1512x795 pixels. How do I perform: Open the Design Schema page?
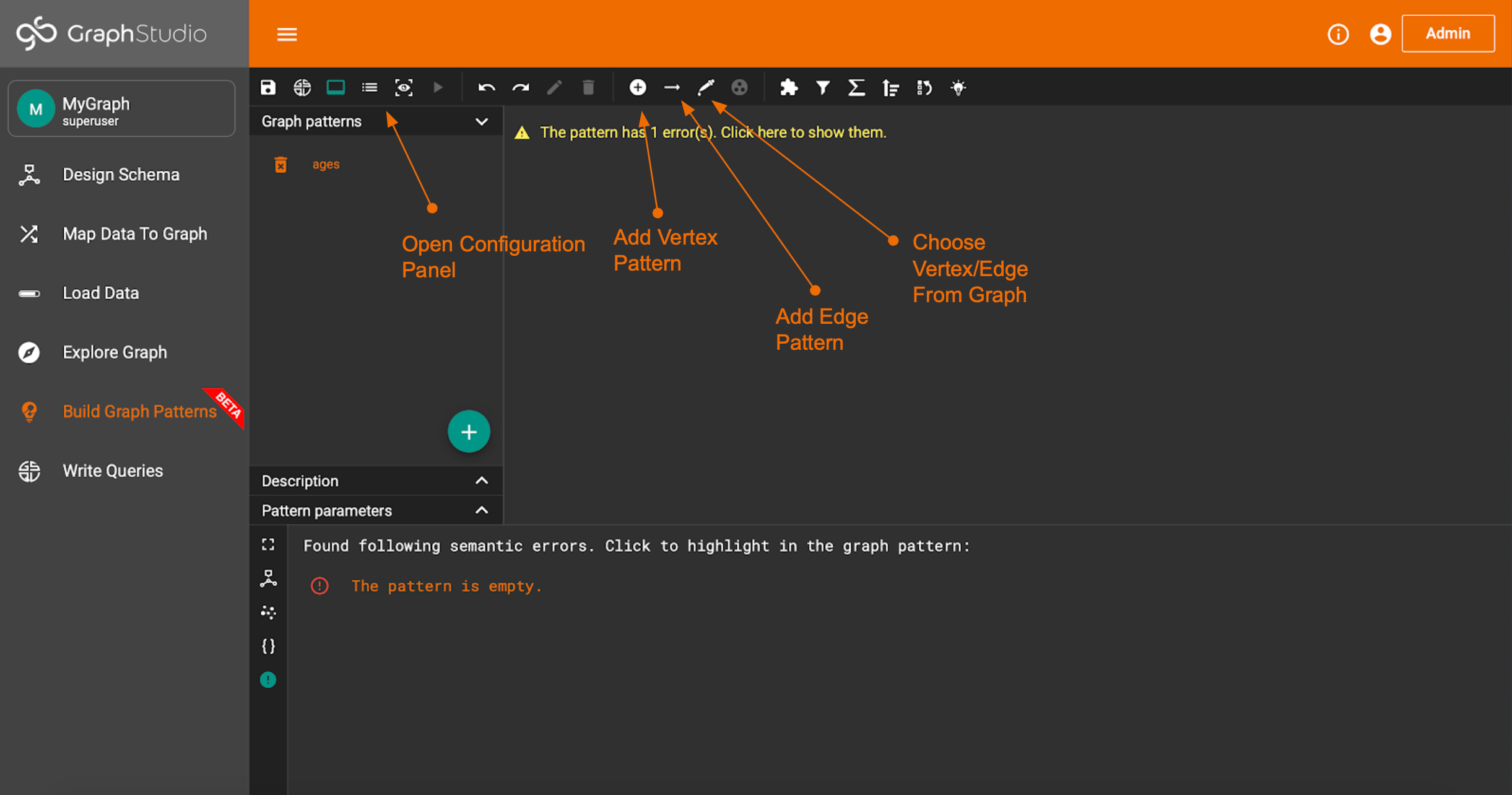tap(121, 175)
